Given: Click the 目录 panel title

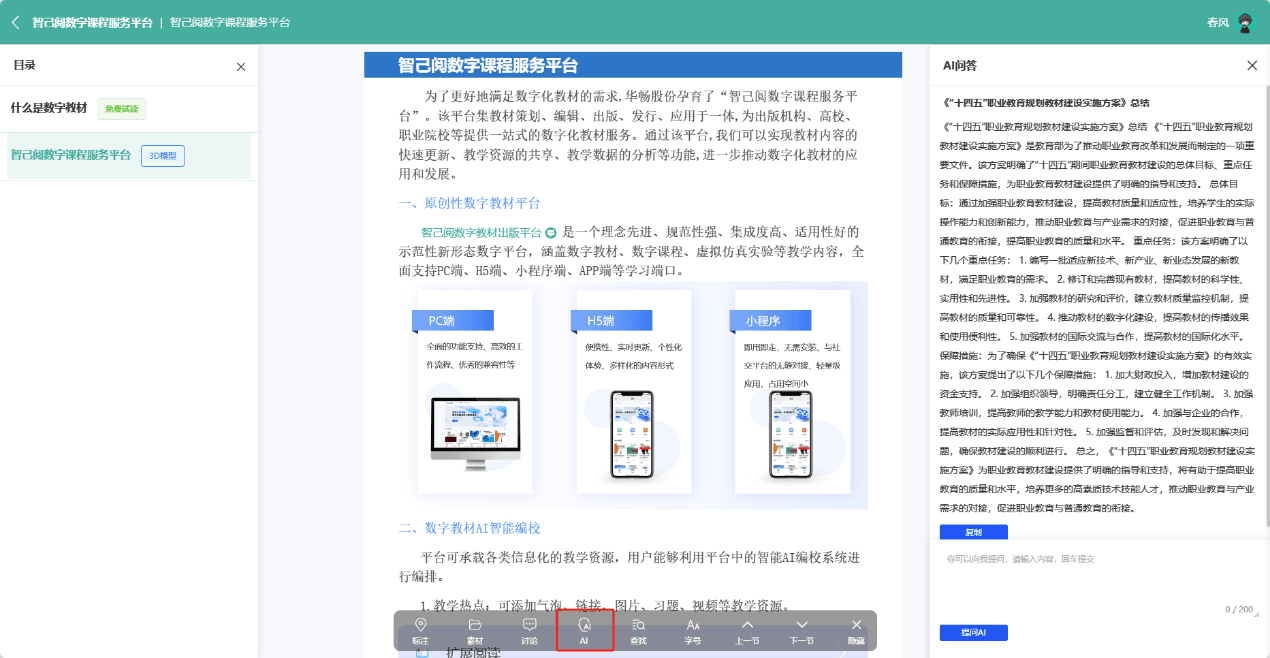Looking at the screenshot, I should tap(24, 66).
